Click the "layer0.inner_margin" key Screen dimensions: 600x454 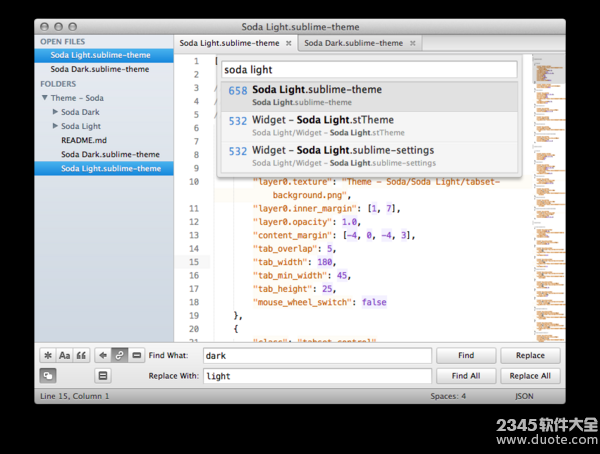click(x=305, y=209)
